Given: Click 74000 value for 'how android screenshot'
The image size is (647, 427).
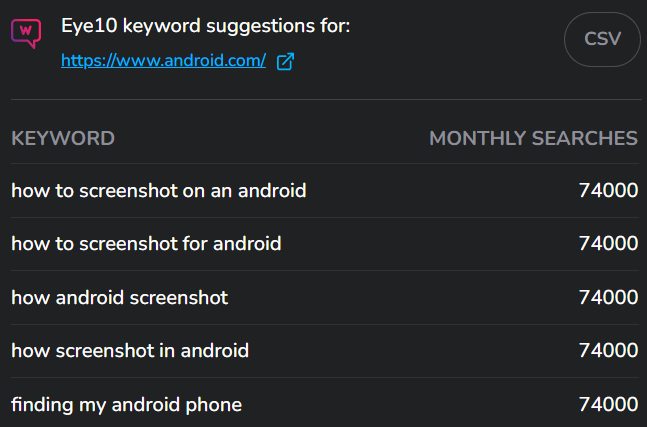Looking at the screenshot, I should [x=608, y=297].
